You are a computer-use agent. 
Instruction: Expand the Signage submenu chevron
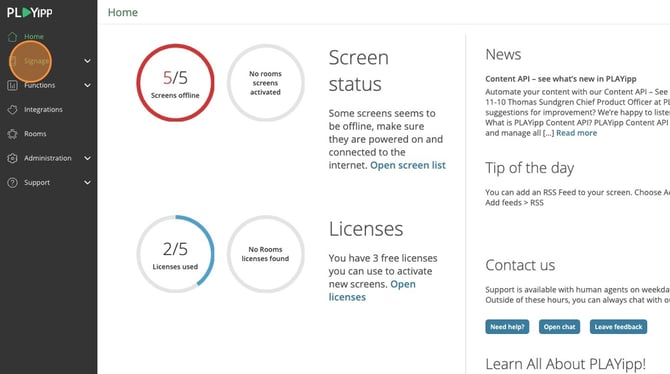click(87, 61)
